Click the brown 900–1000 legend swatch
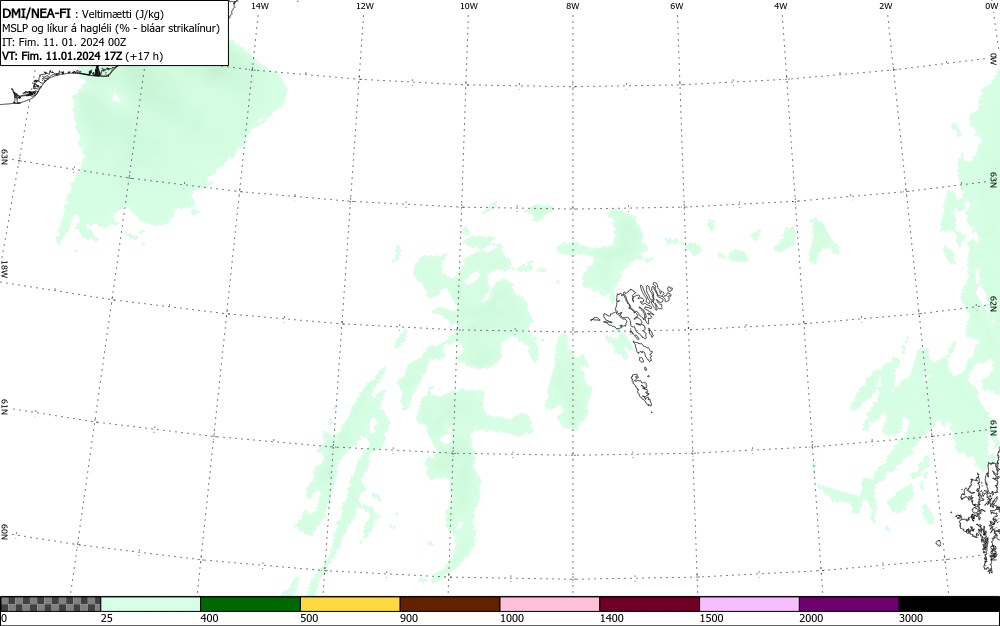Image resolution: width=1000 pixels, height=626 pixels. pyautogui.click(x=450, y=604)
